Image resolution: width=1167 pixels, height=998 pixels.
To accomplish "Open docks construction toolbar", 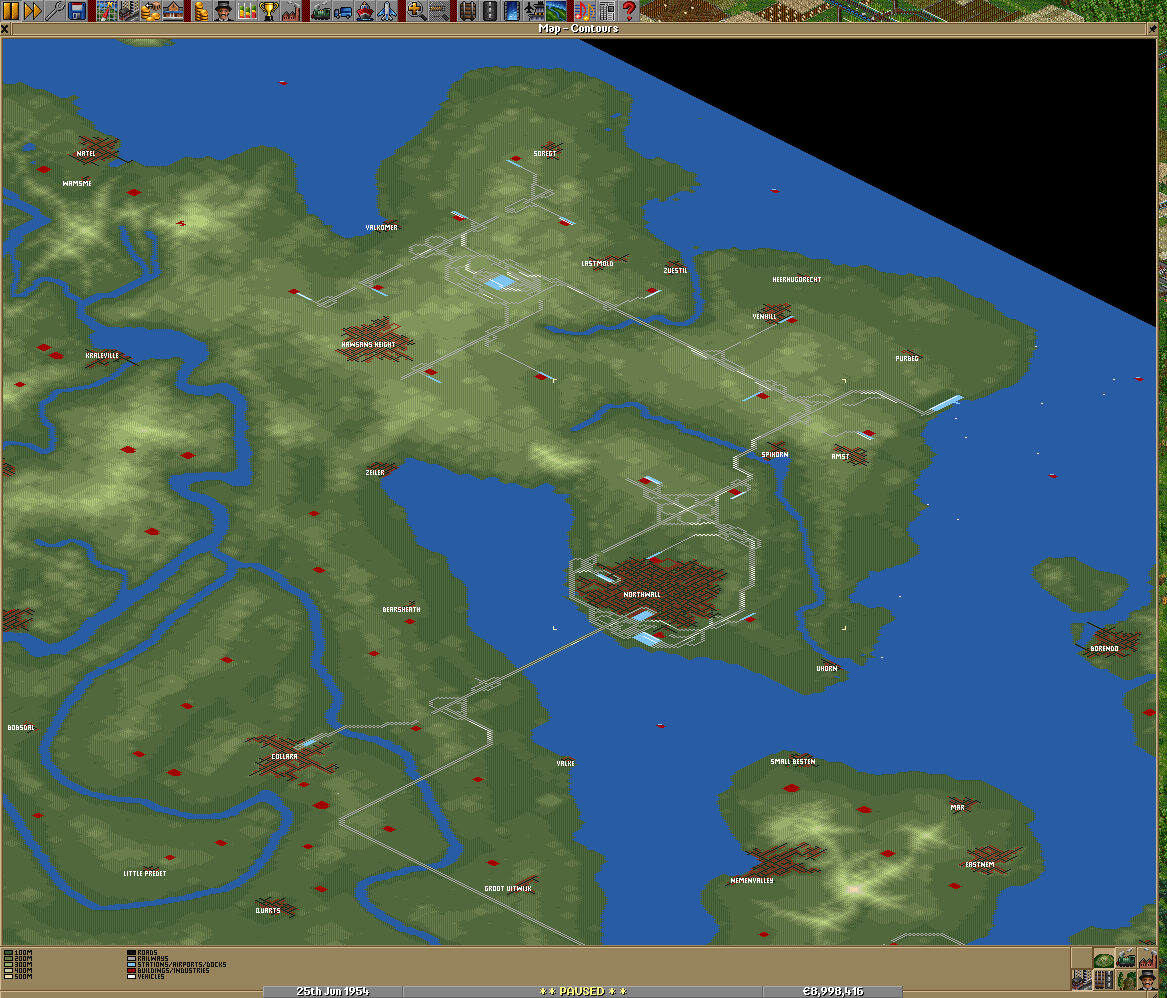I will tap(512, 10).
